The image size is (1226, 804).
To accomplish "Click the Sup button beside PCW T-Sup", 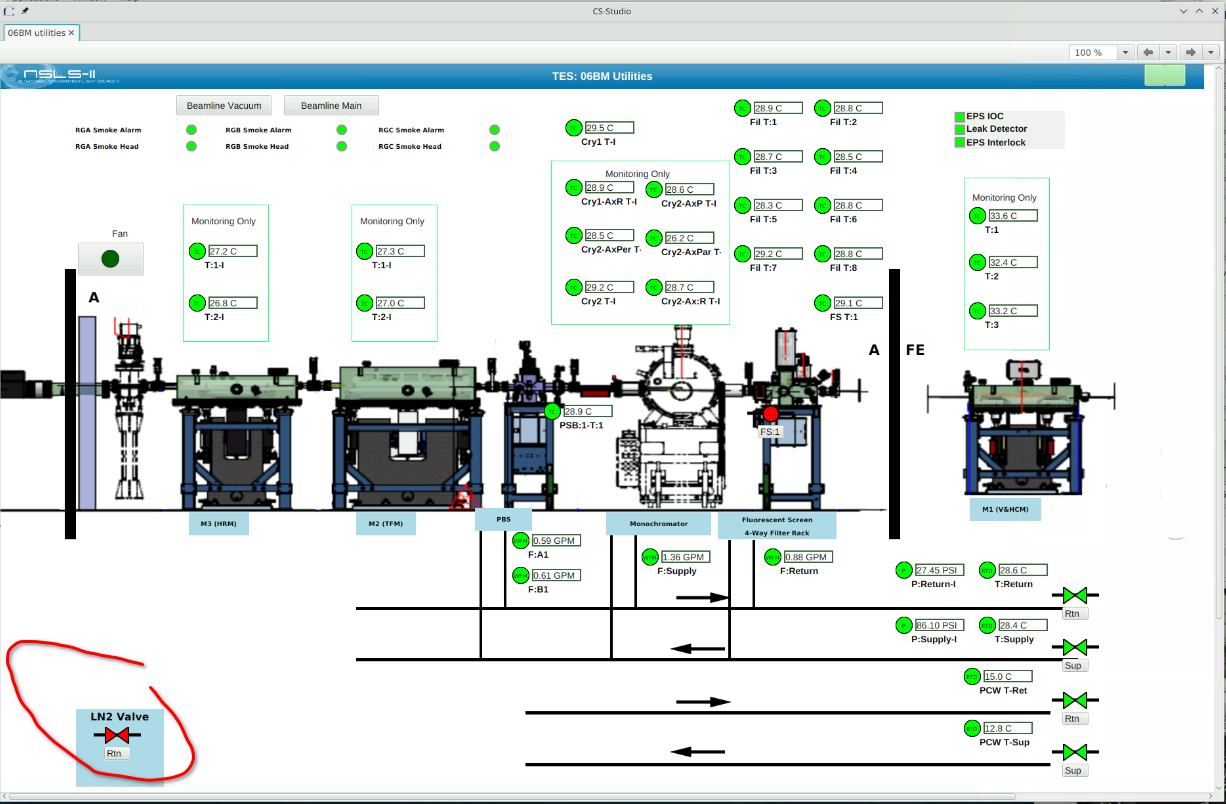I will 1072,770.
